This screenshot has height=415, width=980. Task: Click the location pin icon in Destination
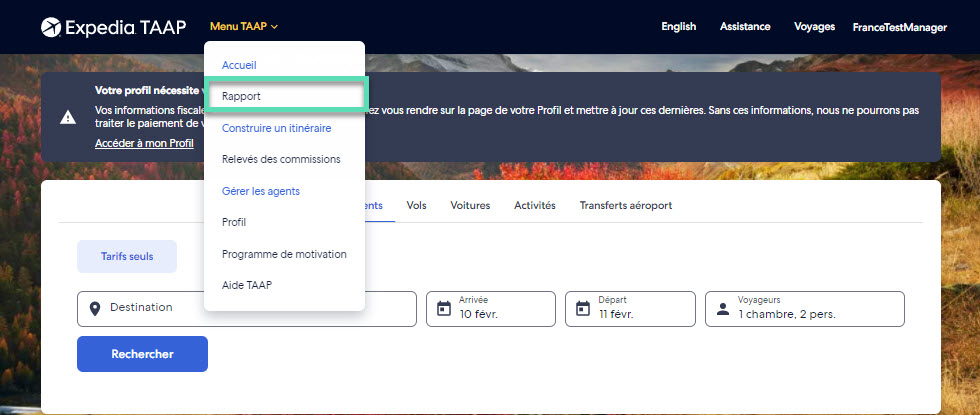pos(95,309)
